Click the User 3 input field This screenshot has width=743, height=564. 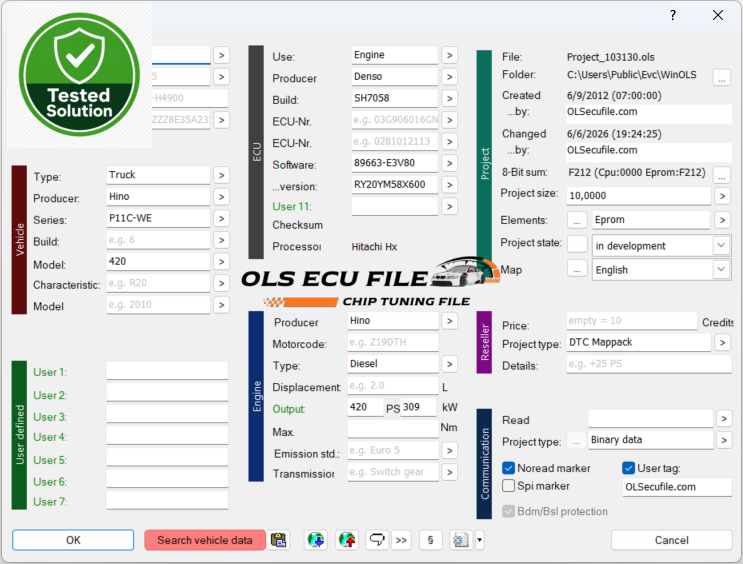pyautogui.click(x=167, y=414)
